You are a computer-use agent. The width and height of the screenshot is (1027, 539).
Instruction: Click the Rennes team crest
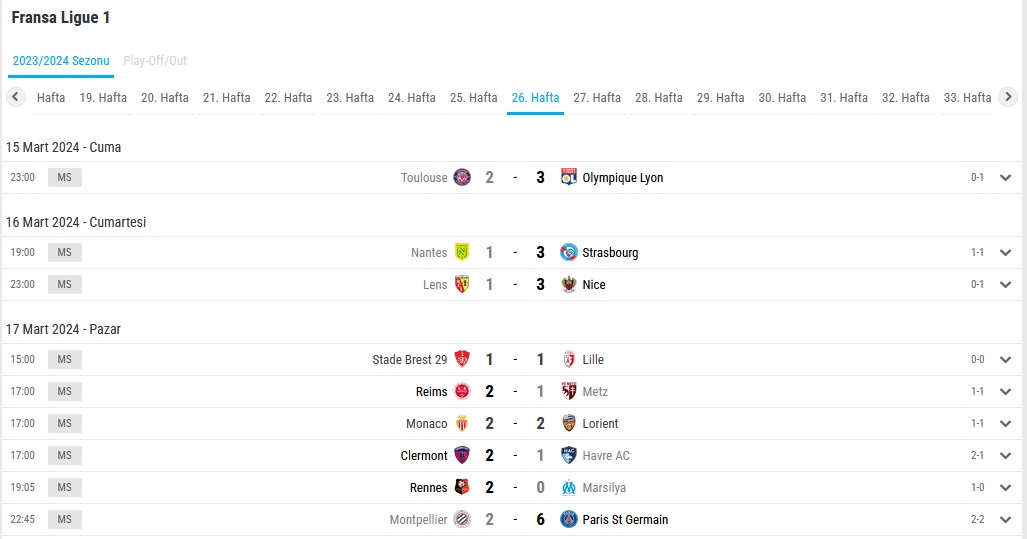(462, 487)
